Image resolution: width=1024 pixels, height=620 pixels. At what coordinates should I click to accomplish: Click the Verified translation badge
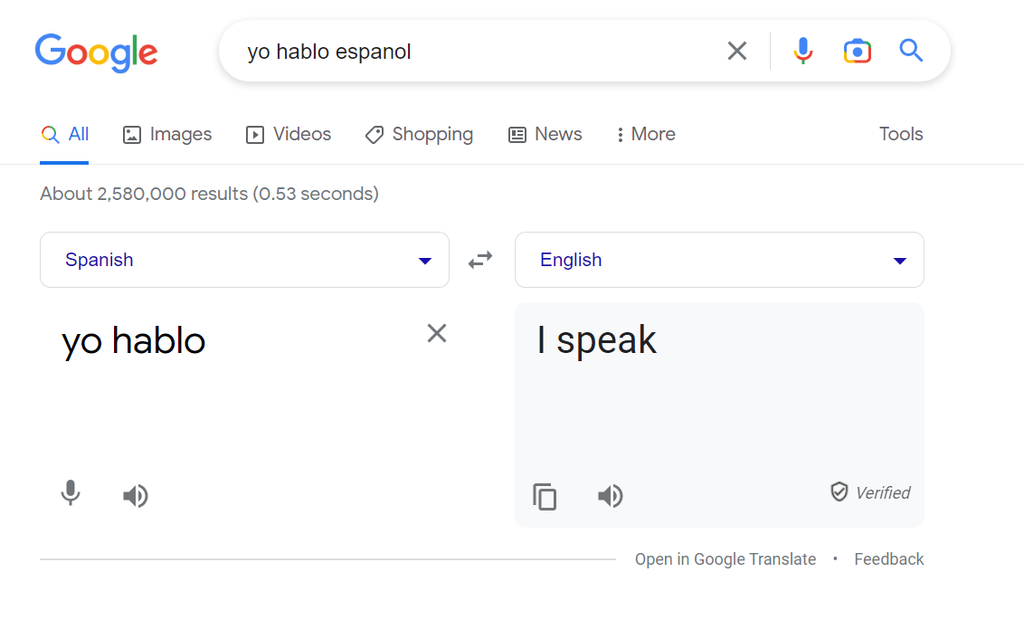(869, 492)
